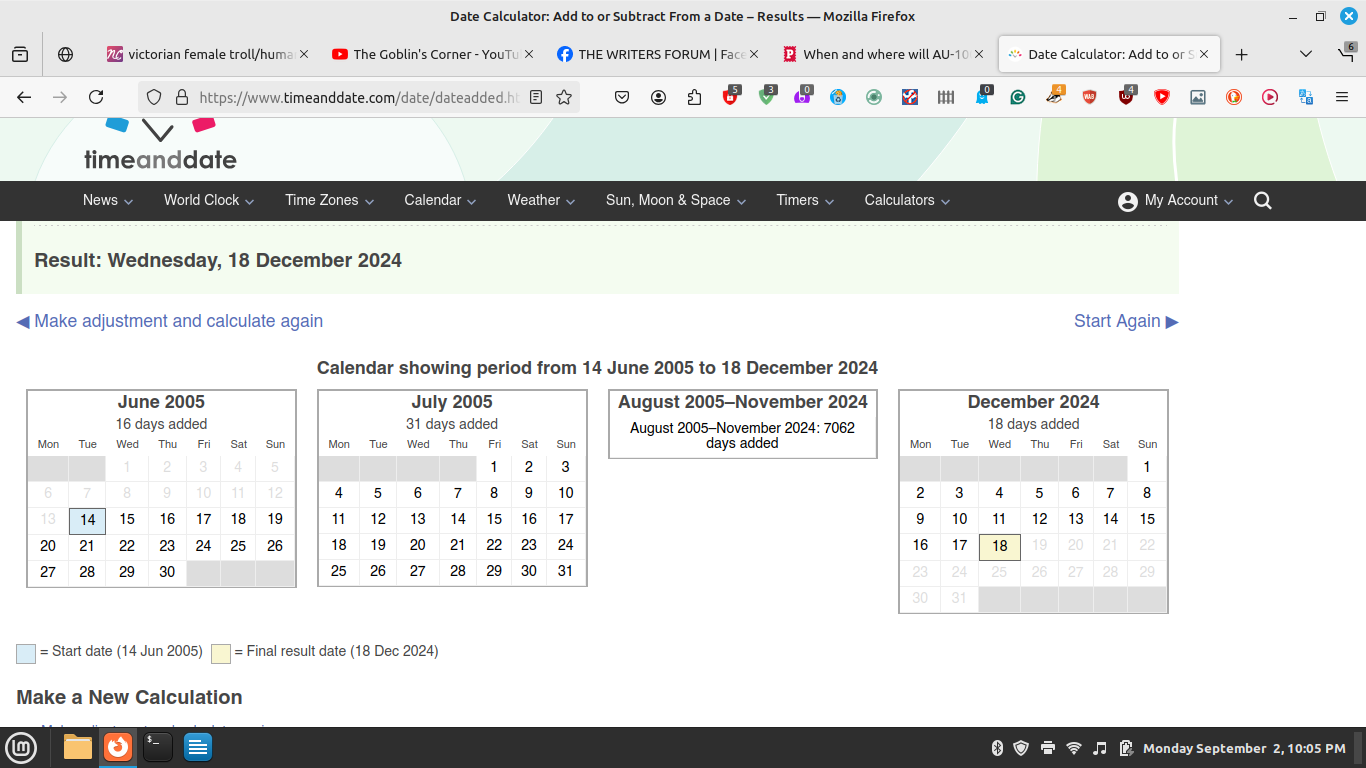Viewport: 1366px width, 768px height.
Task: Click the timeanddate logo
Action: (x=160, y=148)
